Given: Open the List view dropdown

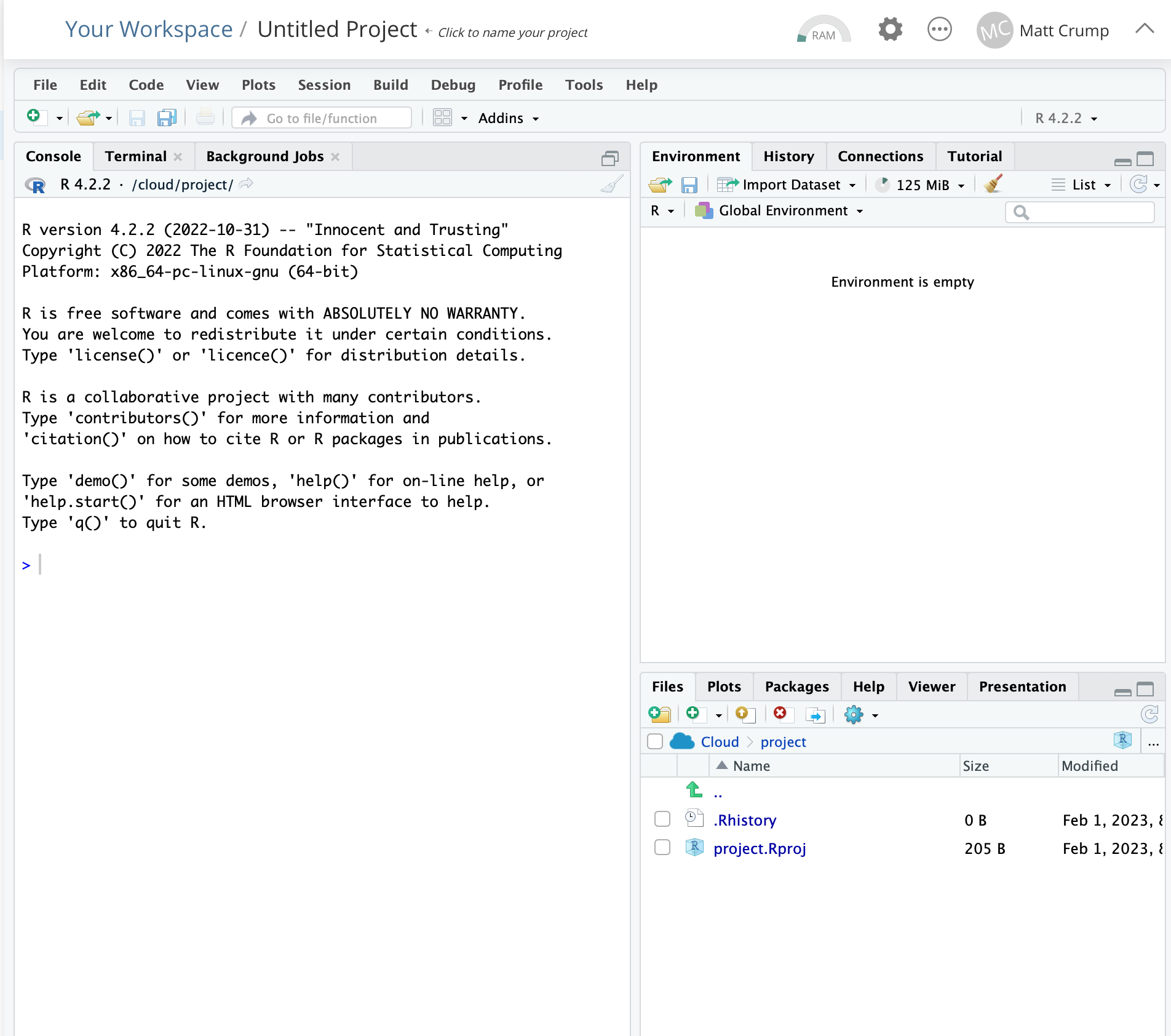Looking at the screenshot, I should (1081, 185).
